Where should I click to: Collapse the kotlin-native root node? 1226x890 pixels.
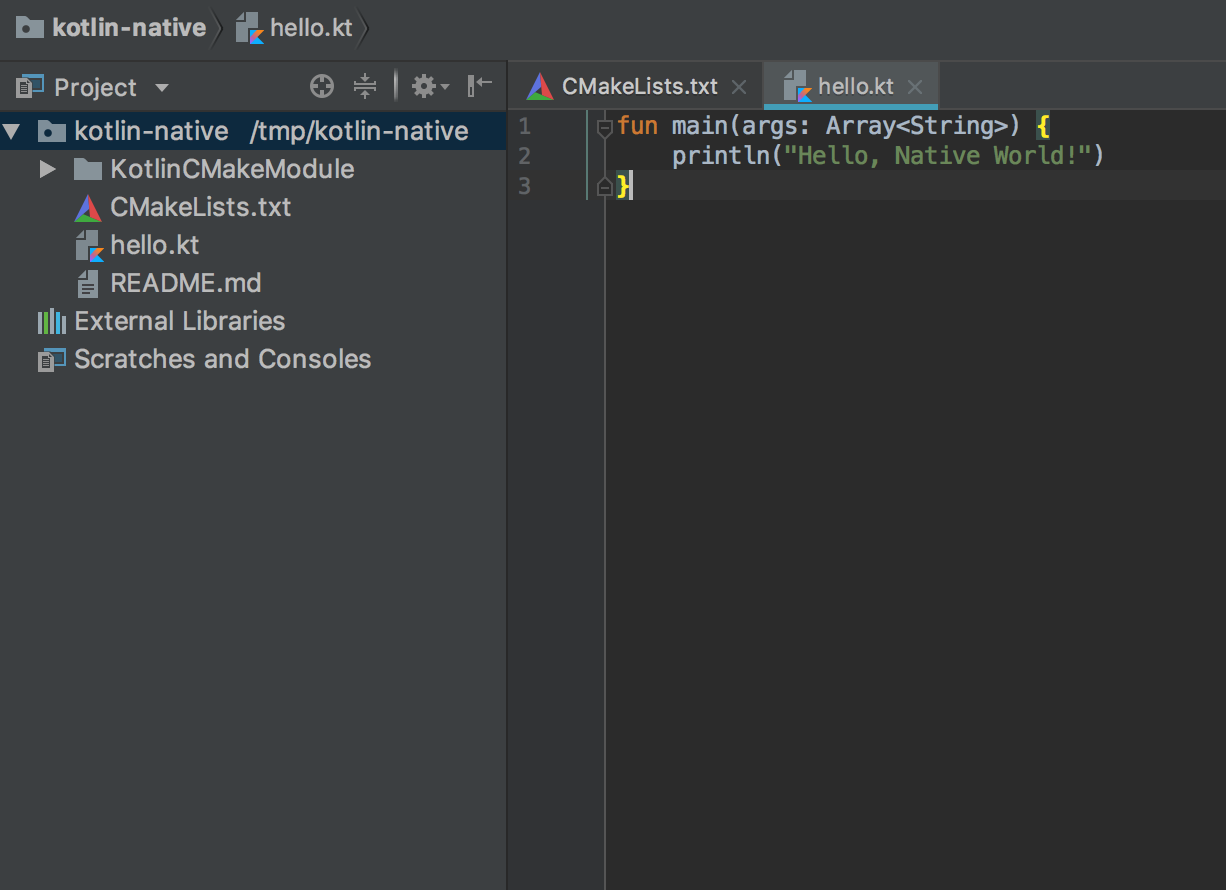(12, 132)
